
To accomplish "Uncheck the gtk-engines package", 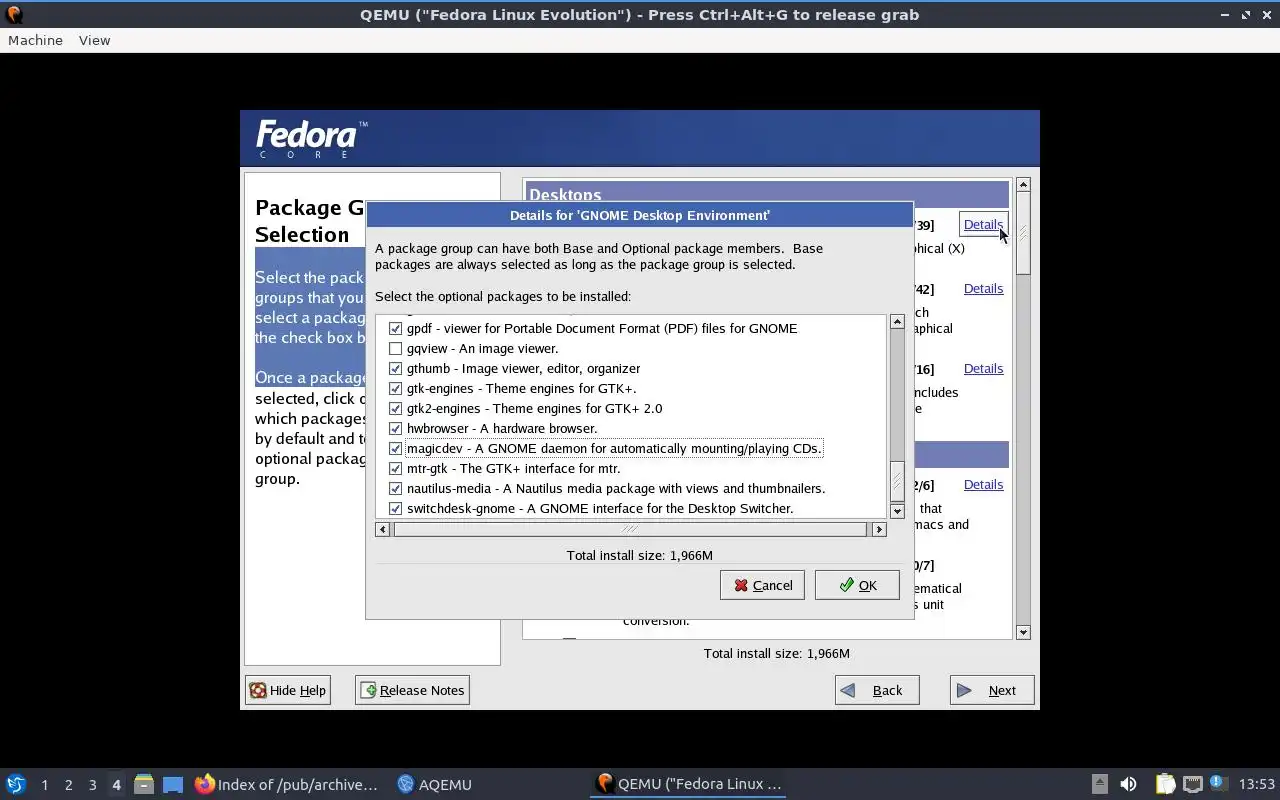I will (x=395, y=388).
